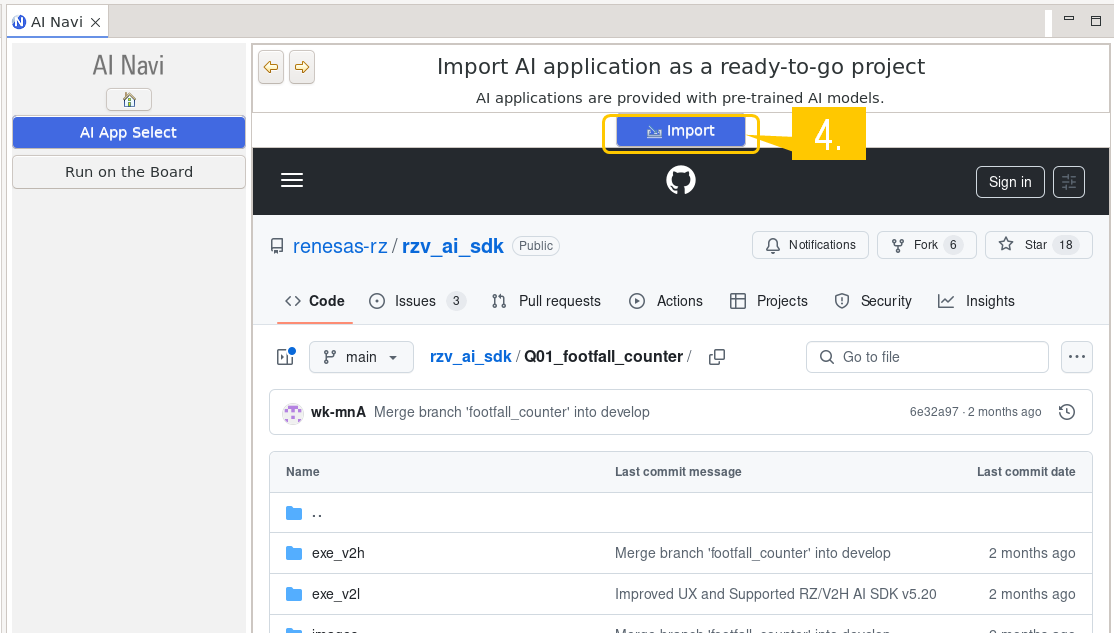The height and width of the screenshot is (633, 1114).
Task: Open the three-dot more options menu
Action: 1076,357
